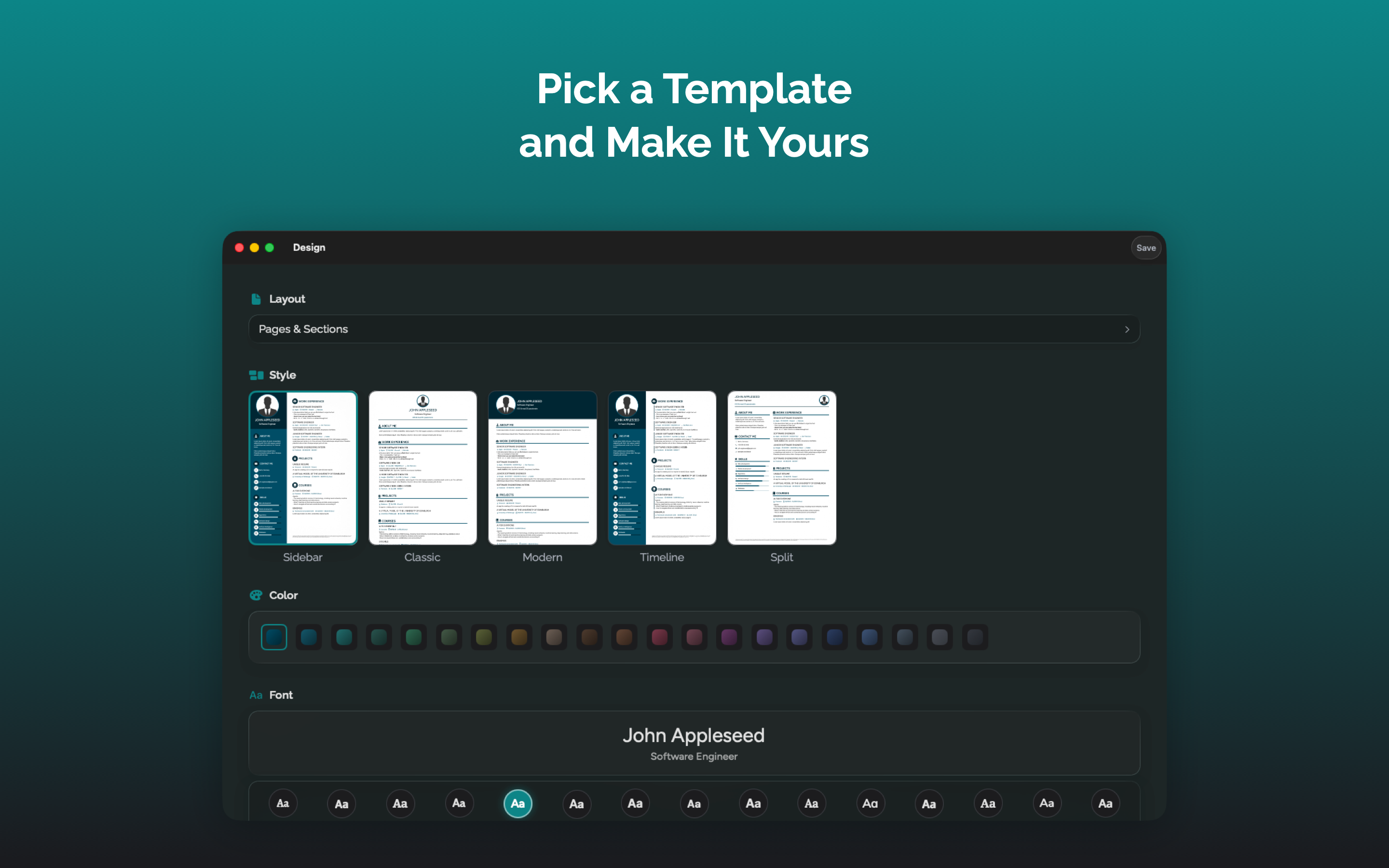Screen dimensions: 1389x868
Task: Click the Save button in title bar
Action: click(1145, 248)
